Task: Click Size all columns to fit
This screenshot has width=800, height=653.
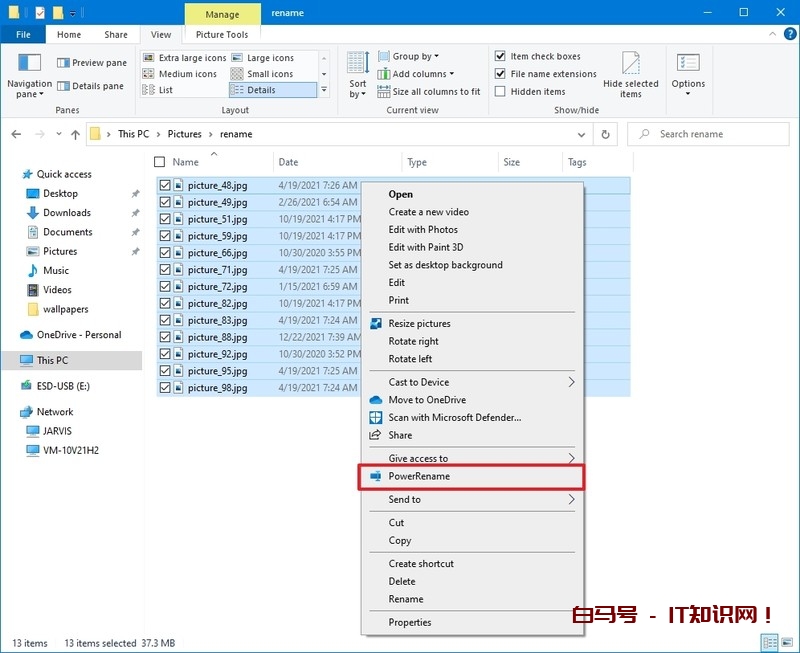Action: (428, 91)
